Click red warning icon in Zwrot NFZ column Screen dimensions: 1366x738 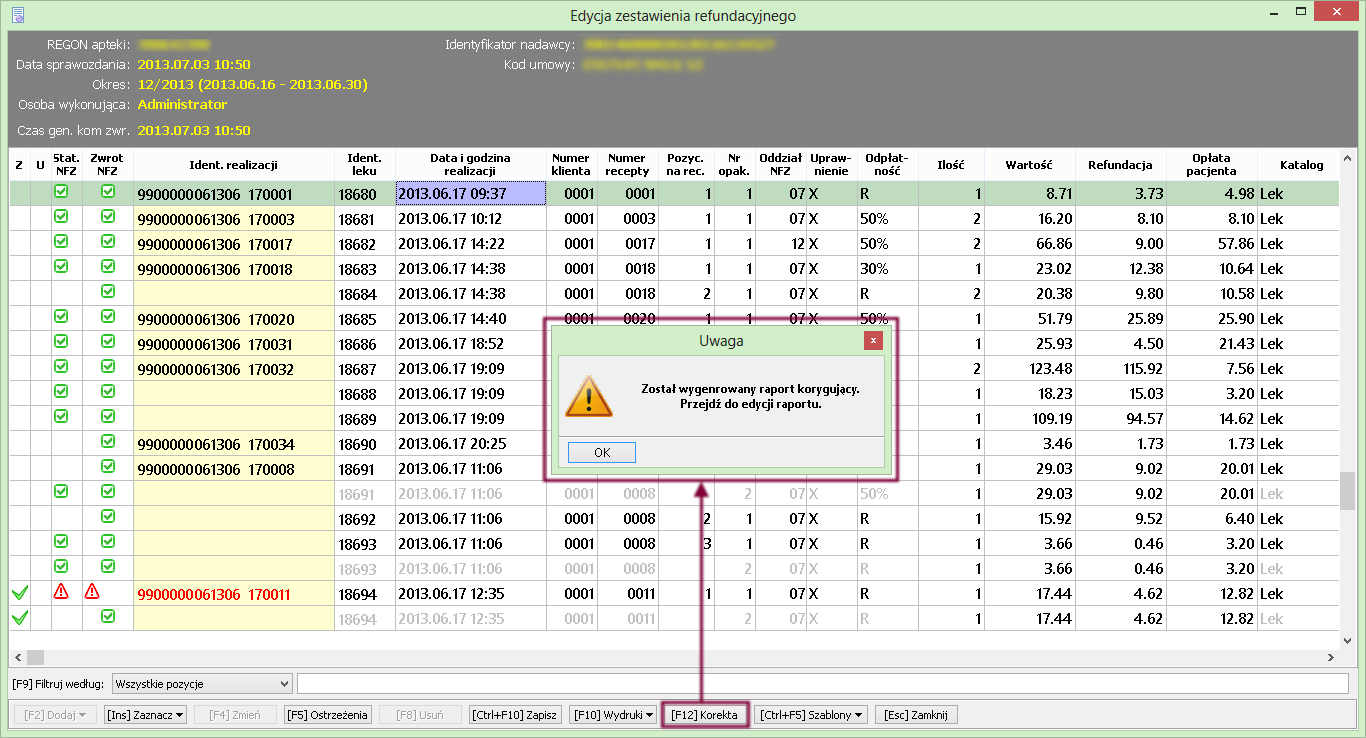click(x=92, y=591)
